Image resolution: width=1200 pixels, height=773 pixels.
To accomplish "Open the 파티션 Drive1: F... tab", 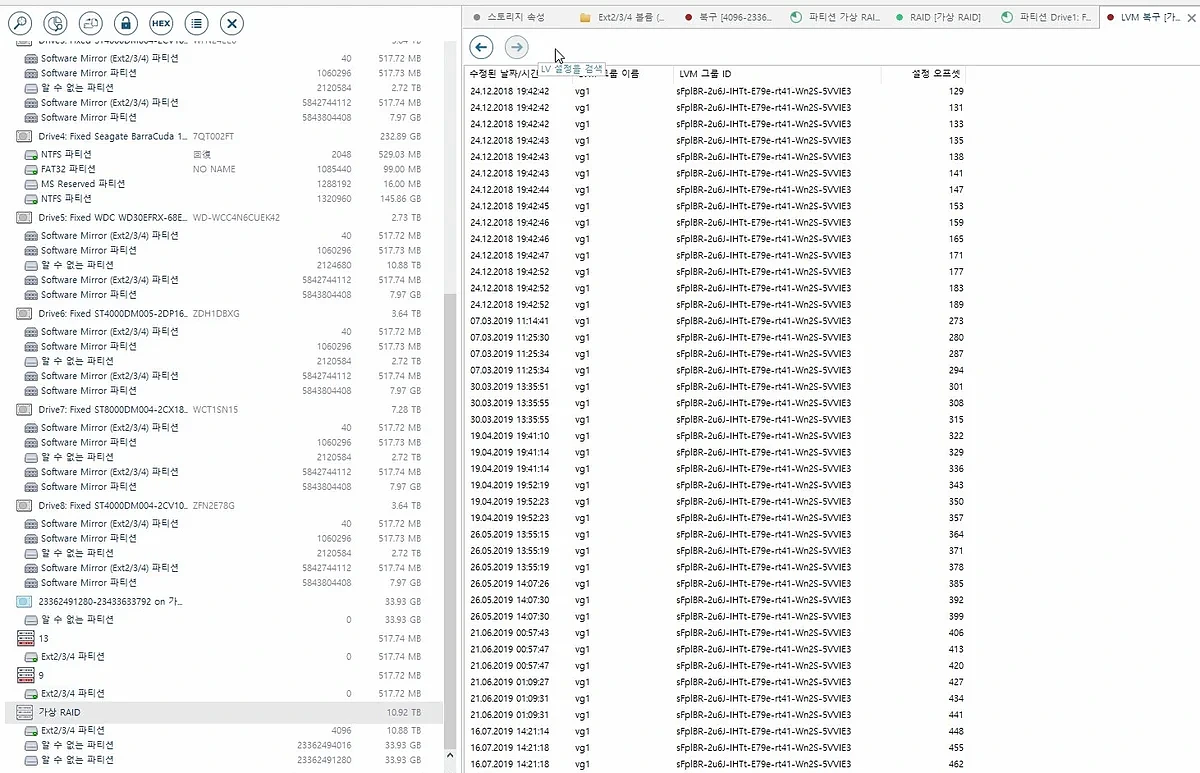I will (x=1046, y=17).
